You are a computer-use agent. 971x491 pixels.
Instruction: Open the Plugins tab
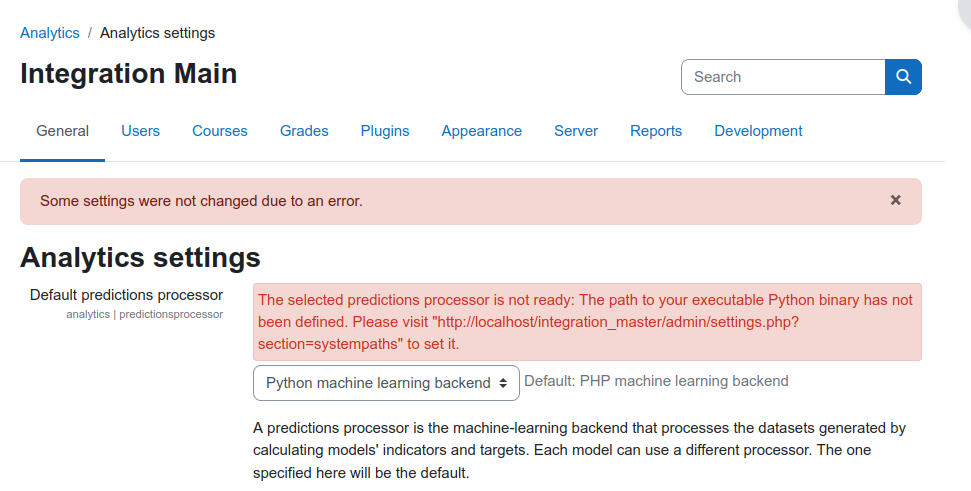(x=385, y=131)
